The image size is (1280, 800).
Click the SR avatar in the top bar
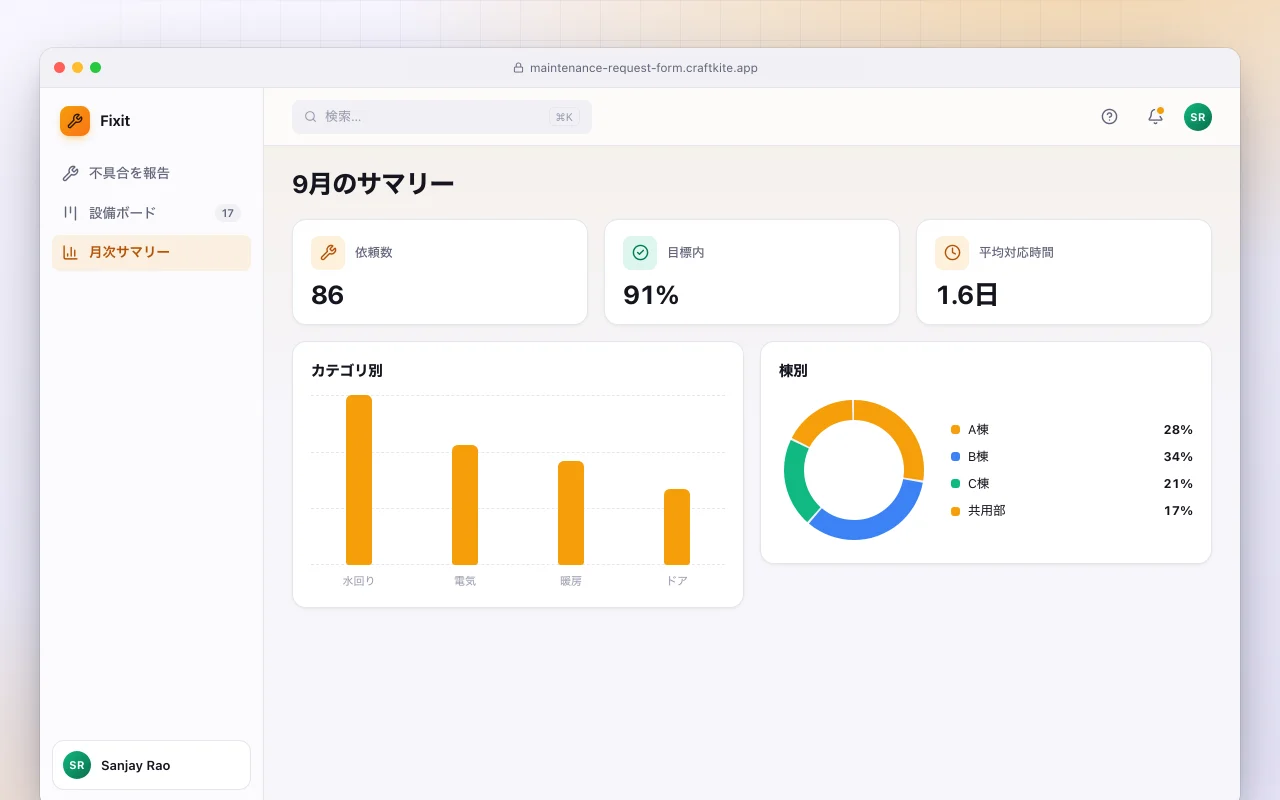pos(1198,117)
